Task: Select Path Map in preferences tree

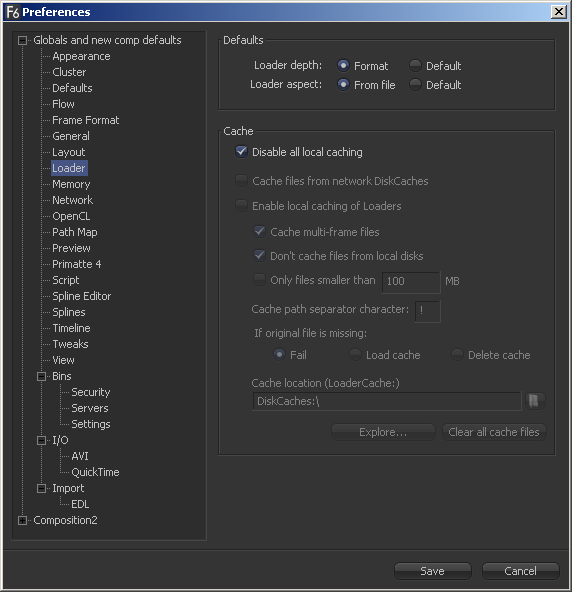Action: 75,232
